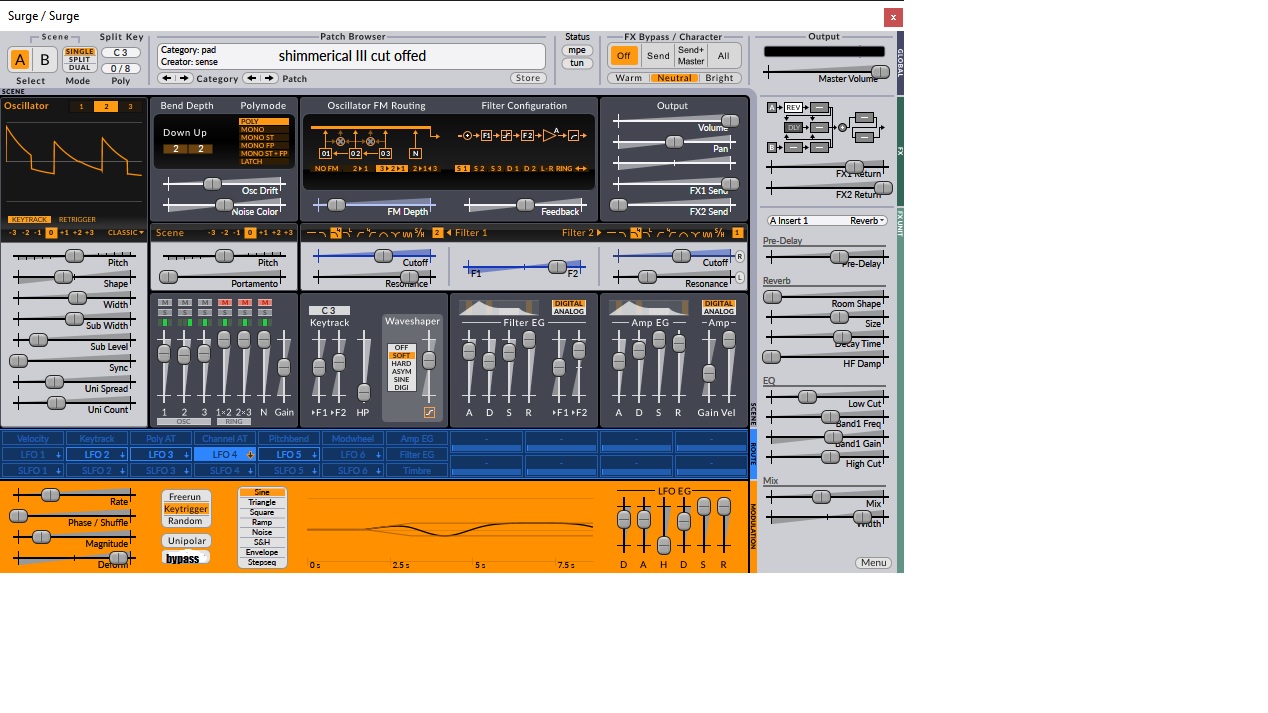
Task: Set Amp EG mode to DIGITAL
Action: [x=719, y=303]
